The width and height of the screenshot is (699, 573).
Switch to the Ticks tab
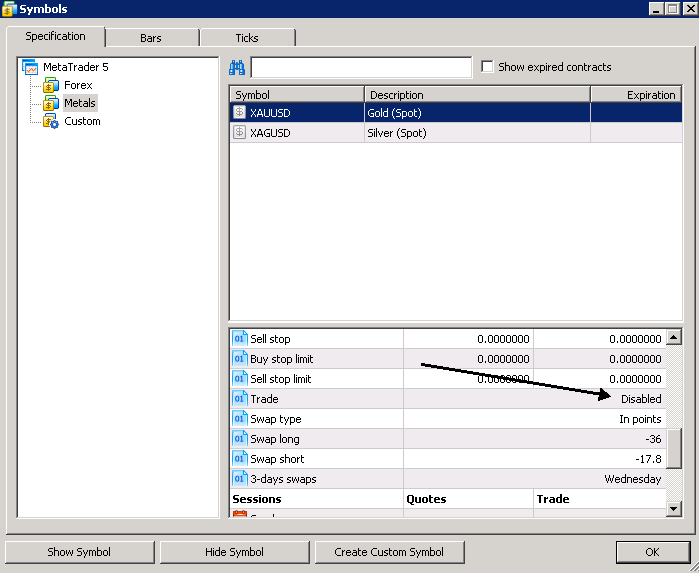coord(247,38)
